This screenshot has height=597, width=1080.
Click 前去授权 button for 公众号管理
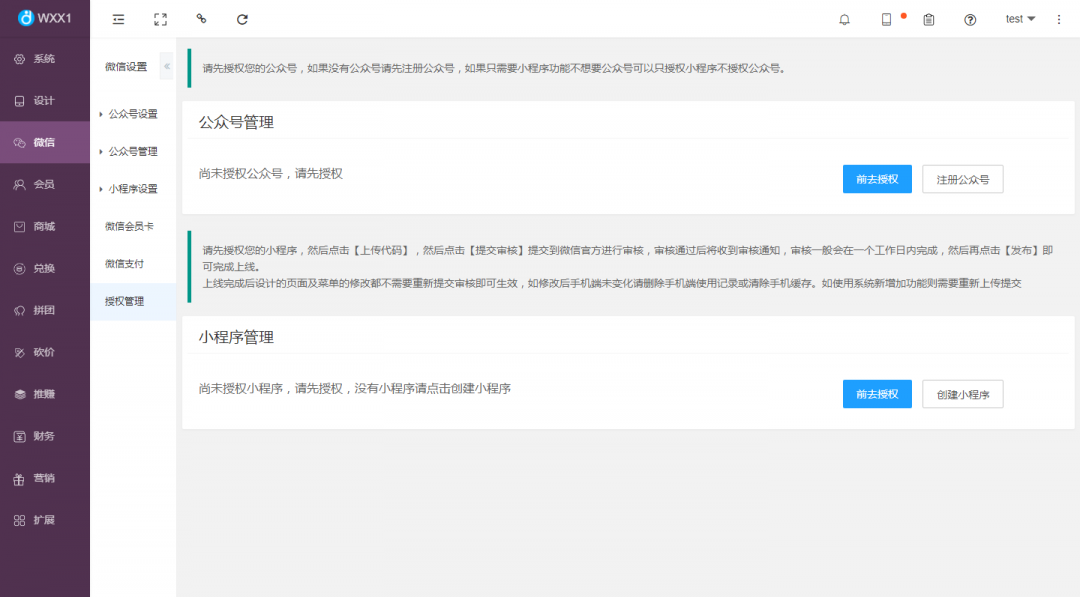(x=877, y=179)
